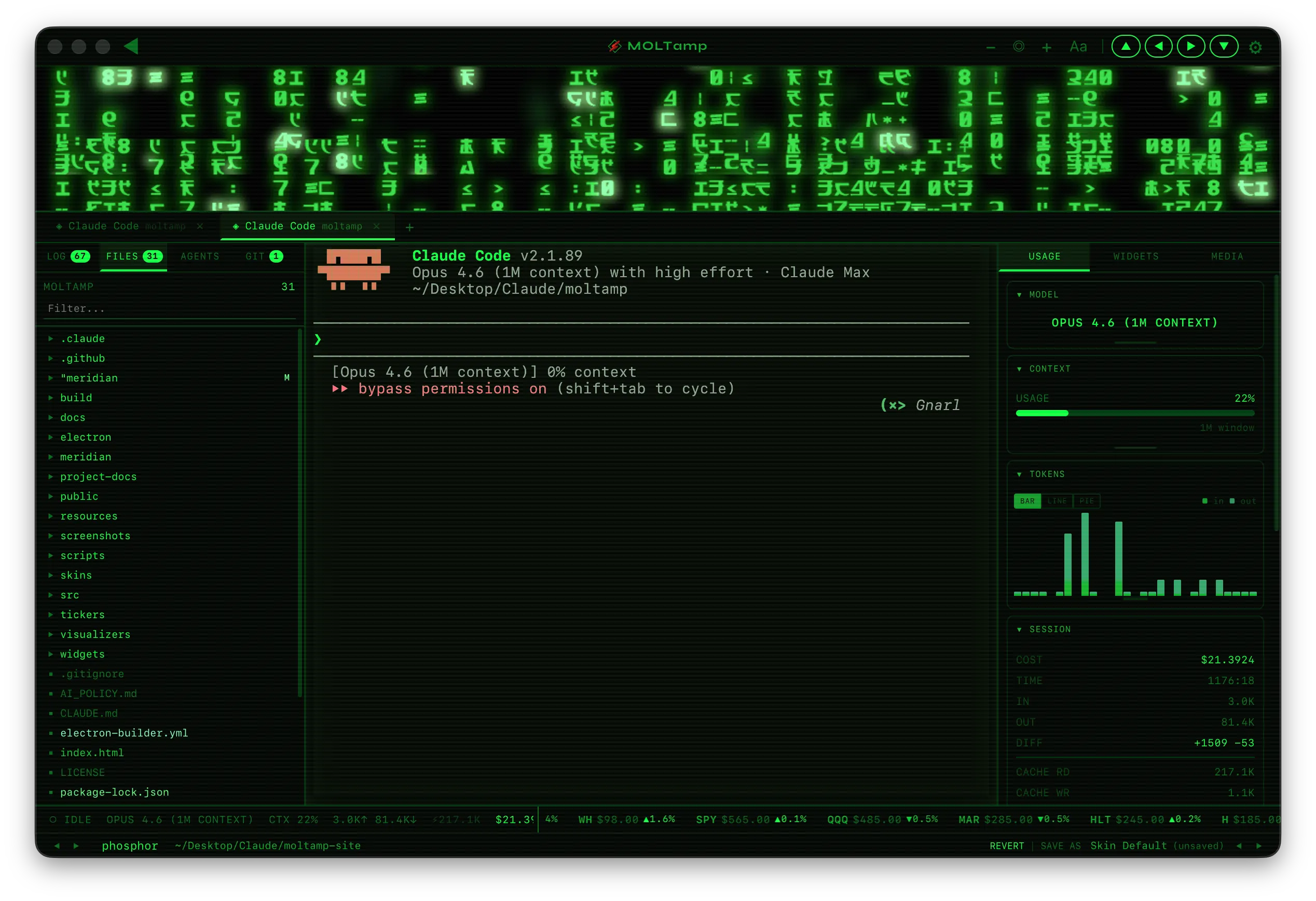Click the previous skin arrow after Skin Default

tap(1239, 845)
